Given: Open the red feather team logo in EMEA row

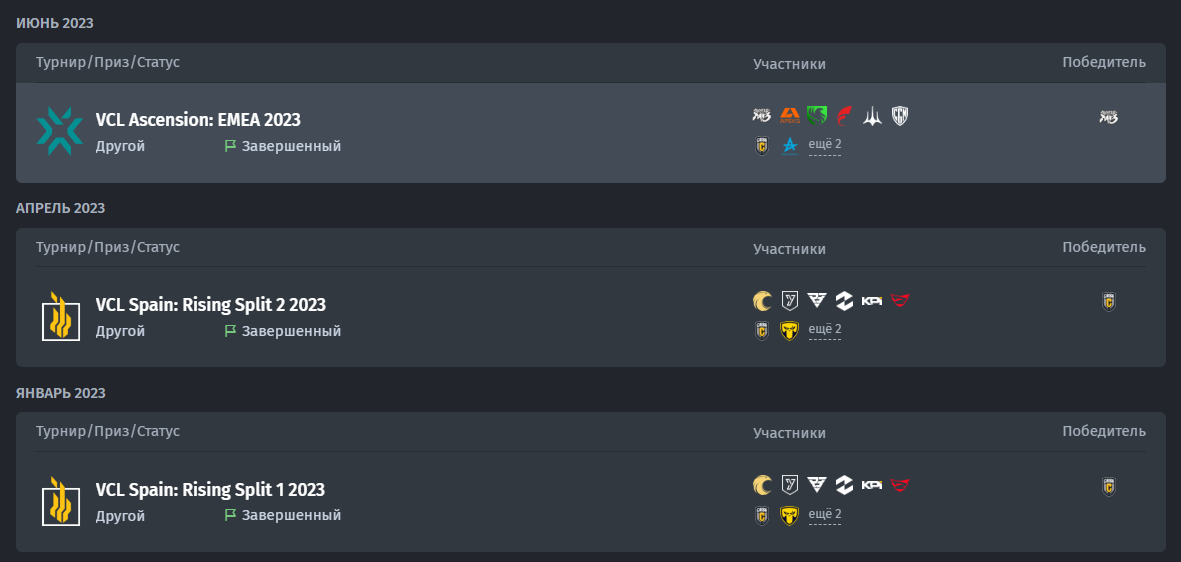Looking at the screenshot, I should tap(844, 116).
